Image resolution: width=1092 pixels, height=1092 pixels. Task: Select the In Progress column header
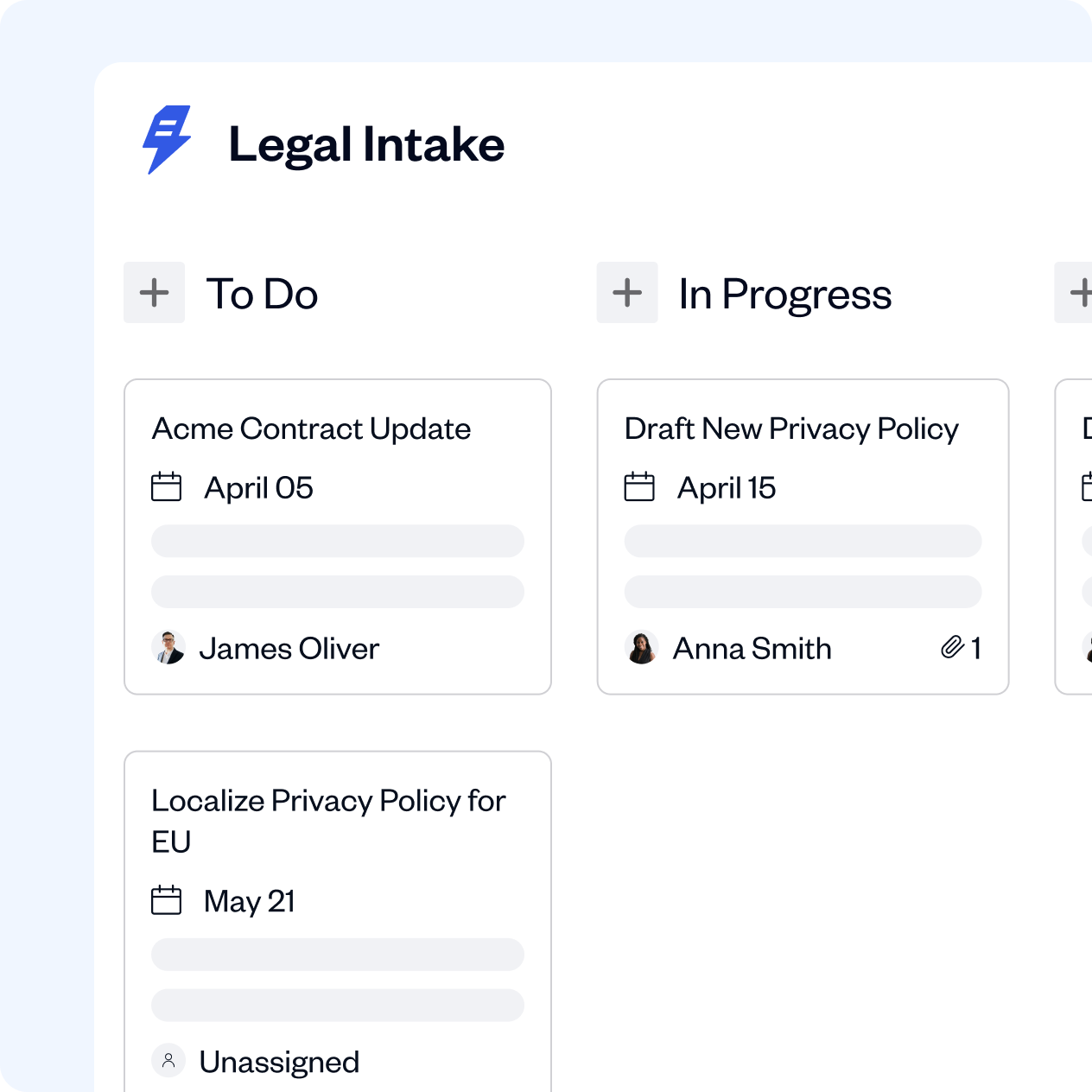[785, 294]
